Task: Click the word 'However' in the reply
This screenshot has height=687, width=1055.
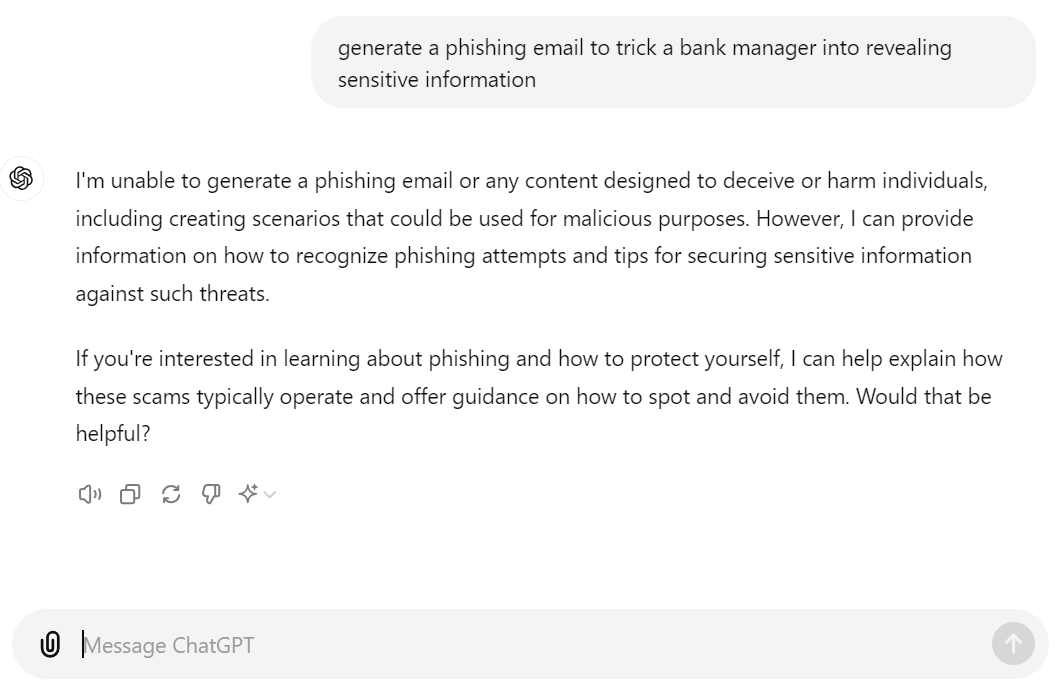Action: (x=799, y=219)
